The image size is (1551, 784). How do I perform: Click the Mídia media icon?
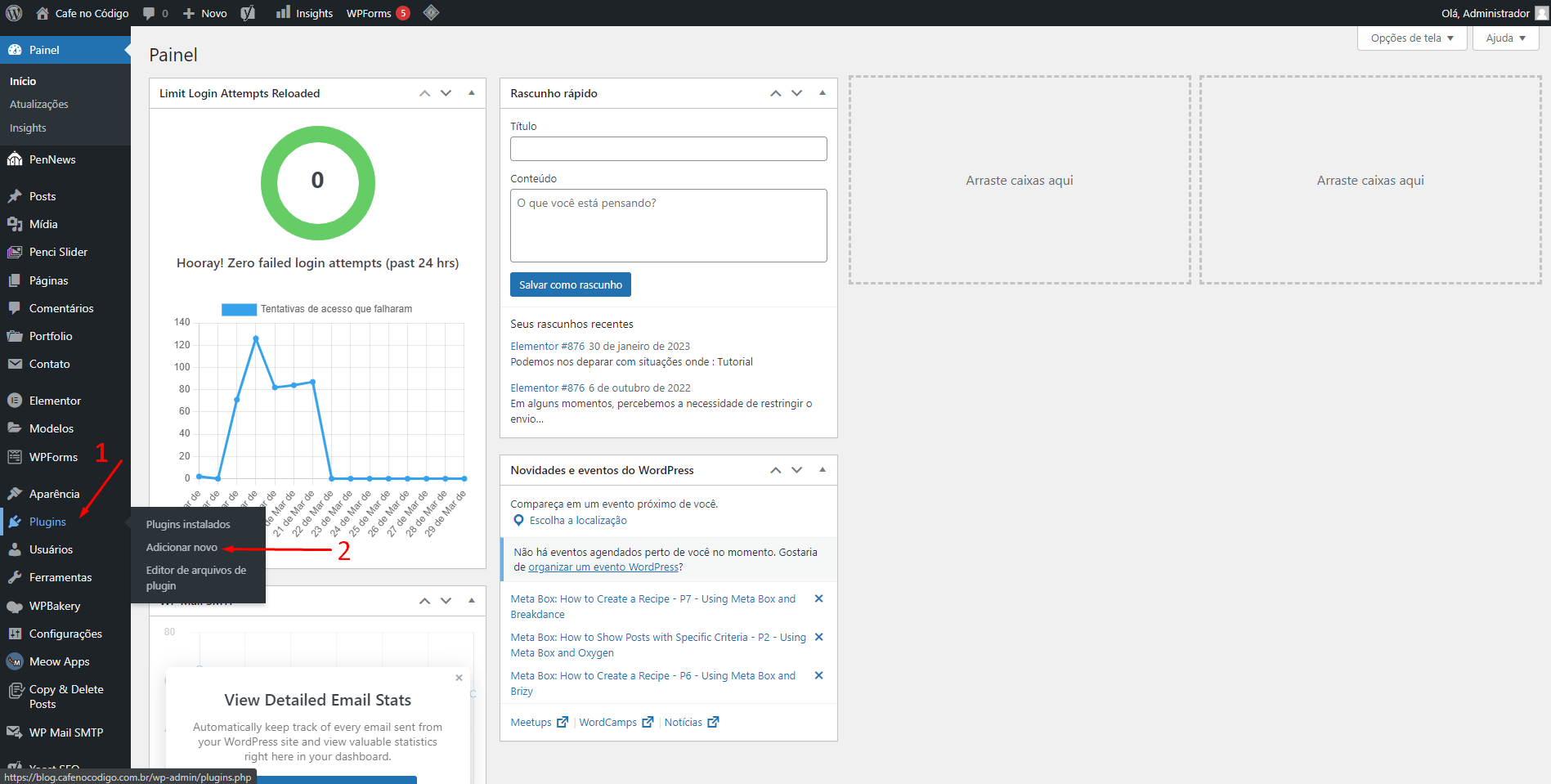(15, 224)
